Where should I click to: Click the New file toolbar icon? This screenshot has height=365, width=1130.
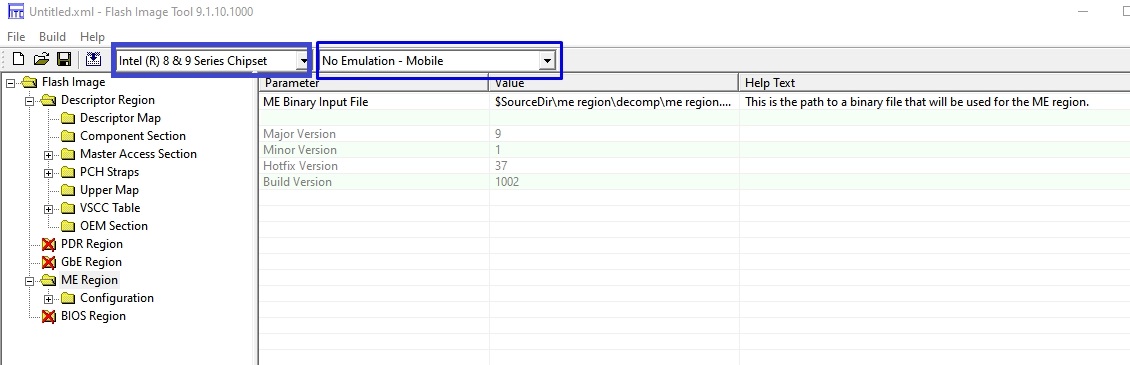click(19, 60)
